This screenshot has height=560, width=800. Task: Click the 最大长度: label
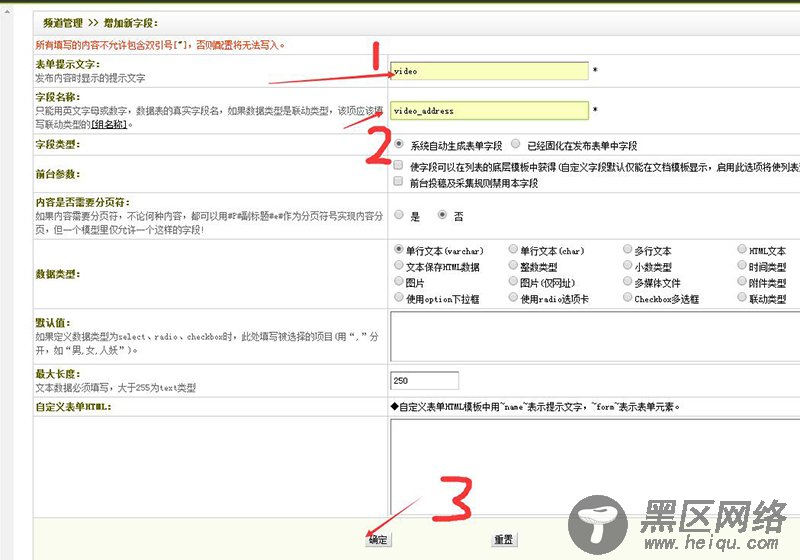point(58,374)
